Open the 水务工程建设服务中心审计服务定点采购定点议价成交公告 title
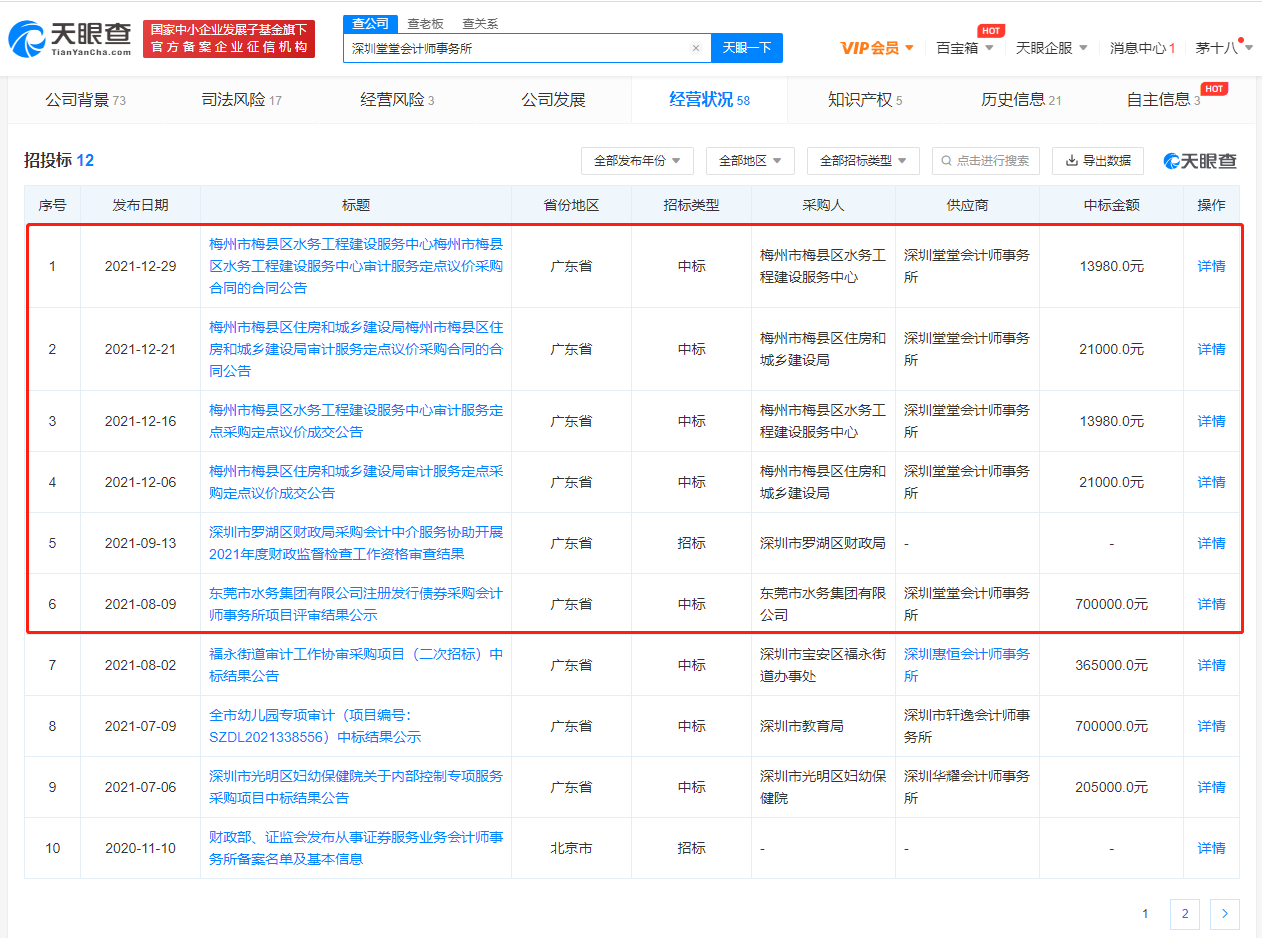Viewport: 1262px width, 938px height. tap(356, 421)
